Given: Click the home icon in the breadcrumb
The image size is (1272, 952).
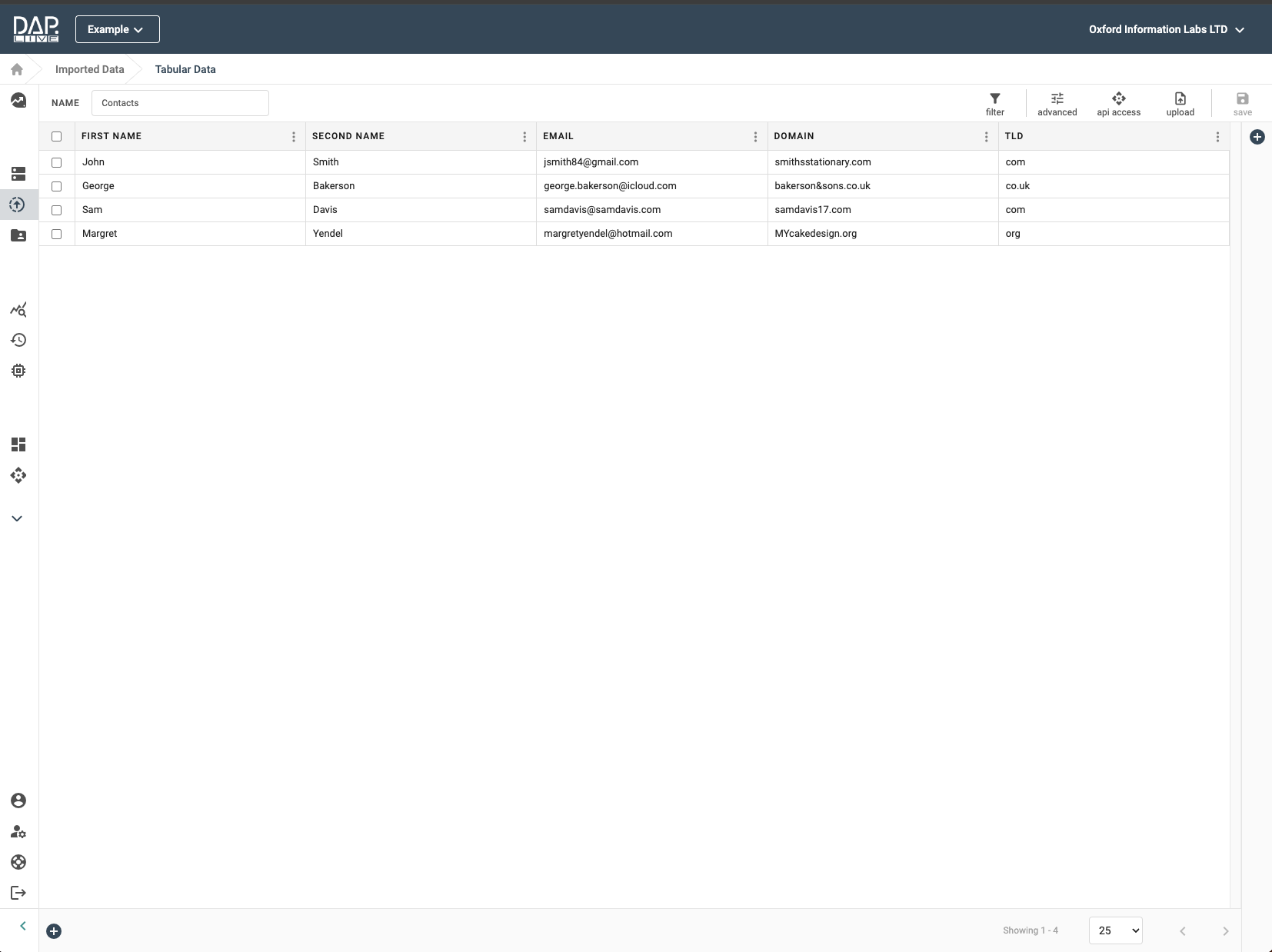Looking at the screenshot, I should coord(17,69).
